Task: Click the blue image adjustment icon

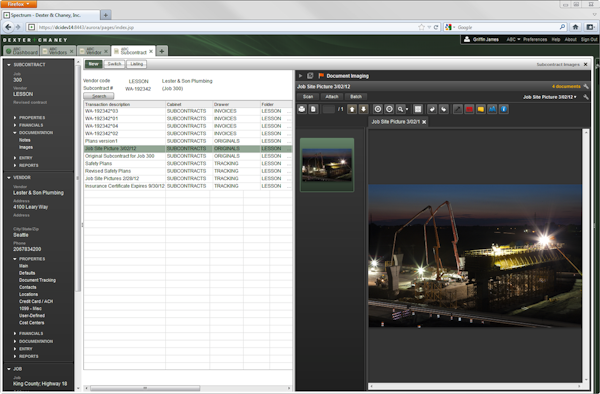Action: tap(492, 109)
